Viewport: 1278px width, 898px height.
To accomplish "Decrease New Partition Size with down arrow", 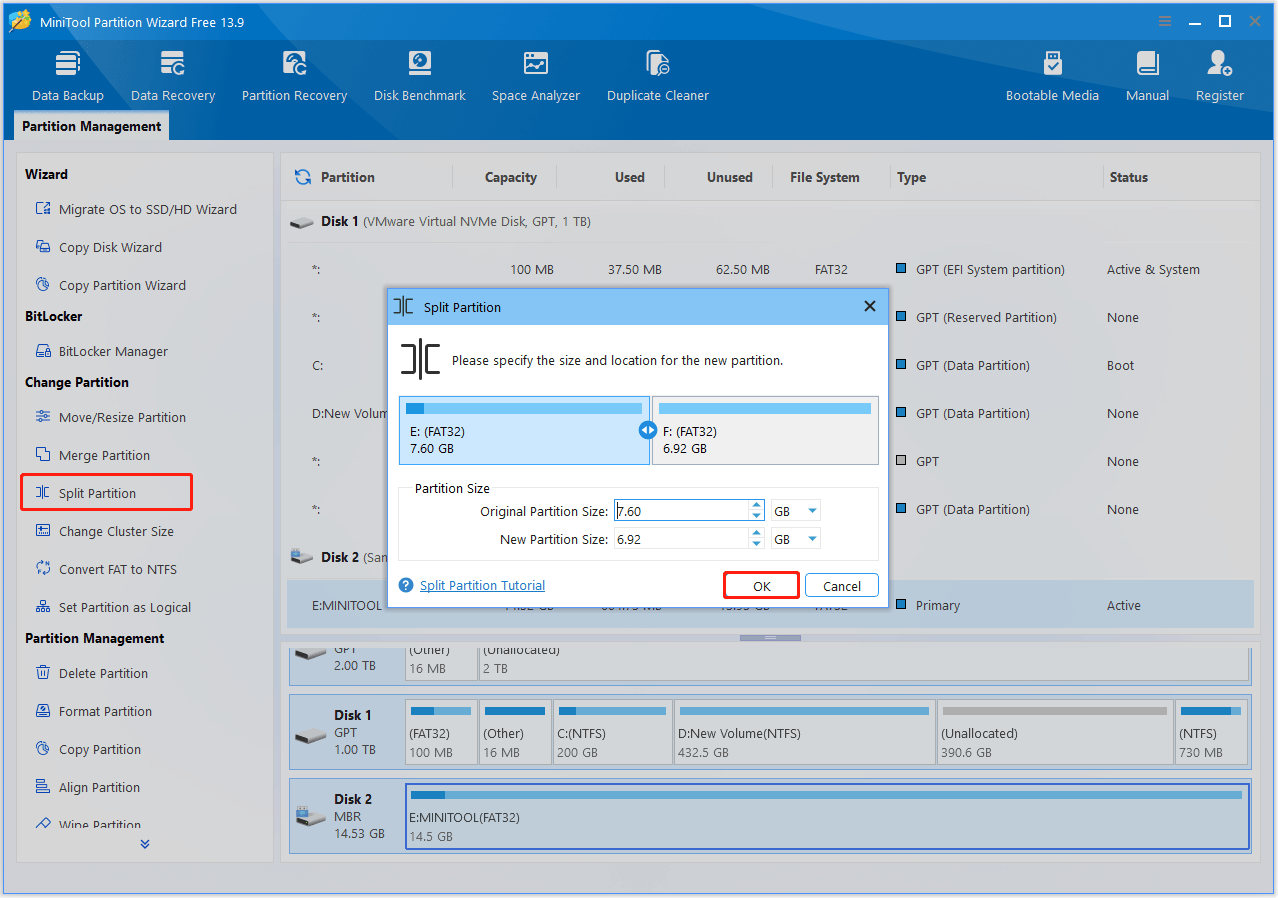I will click(757, 544).
